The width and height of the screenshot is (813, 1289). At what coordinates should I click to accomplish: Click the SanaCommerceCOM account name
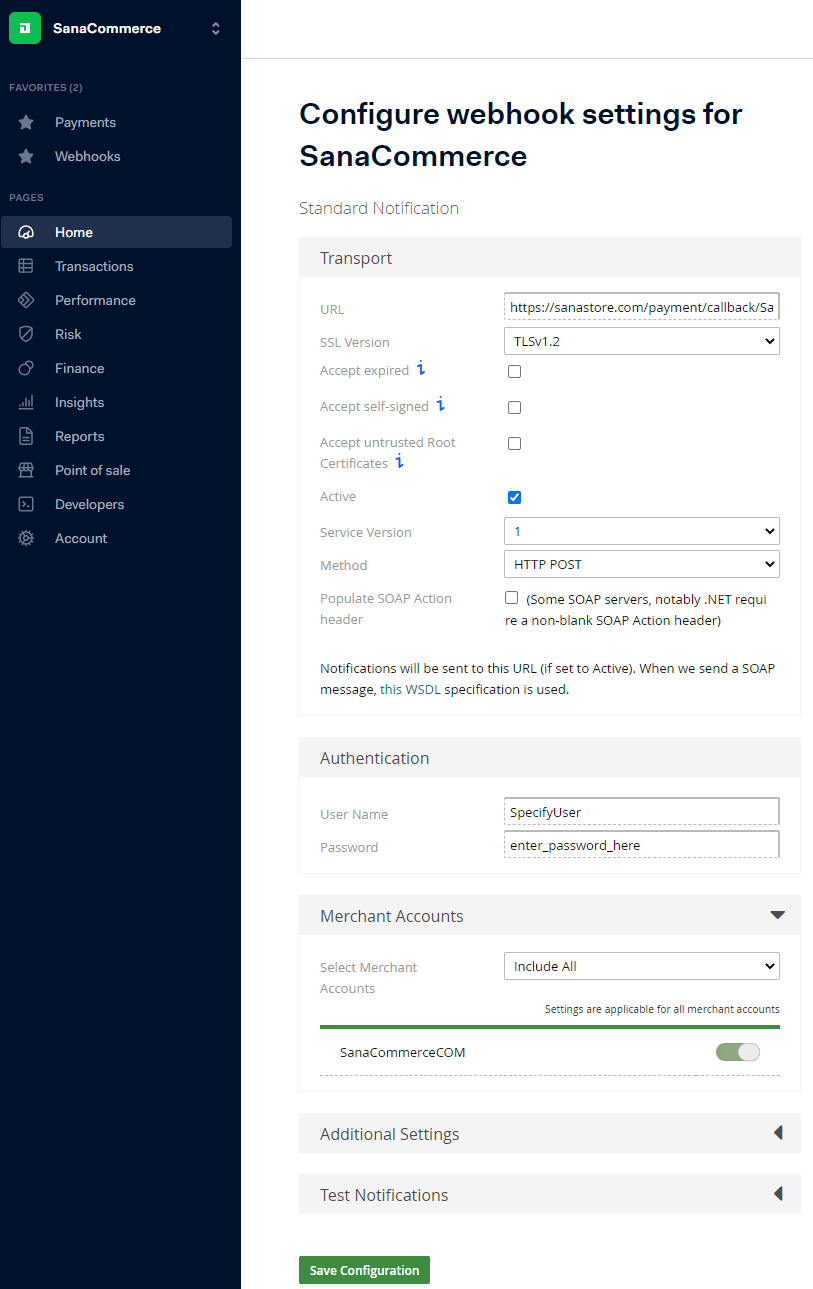click(402, 1052)
